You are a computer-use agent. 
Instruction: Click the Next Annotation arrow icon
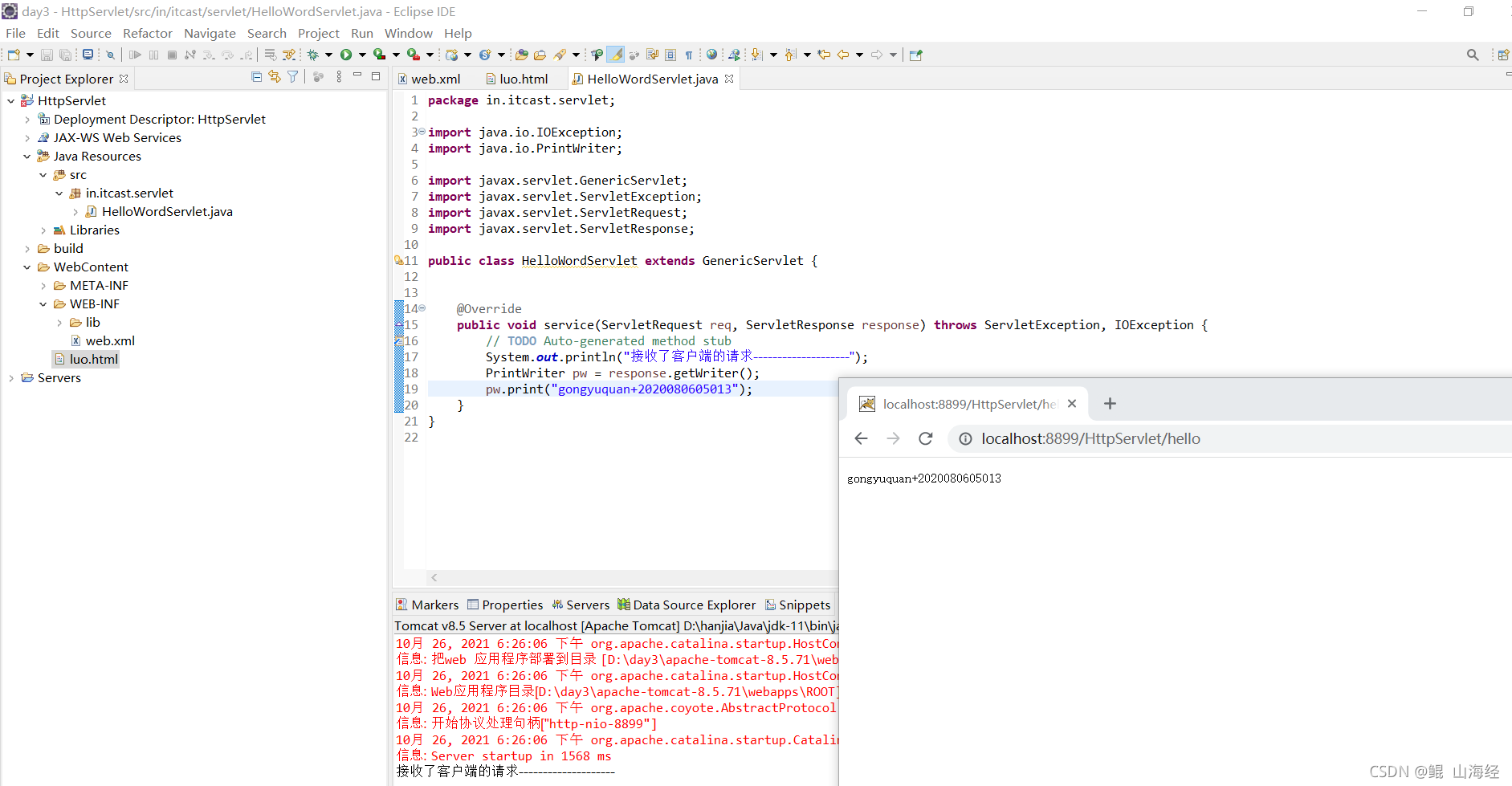756,55
